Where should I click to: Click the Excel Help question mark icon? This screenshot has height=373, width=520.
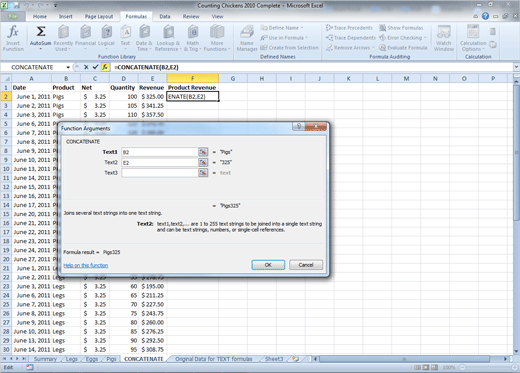tap(485, 16)
